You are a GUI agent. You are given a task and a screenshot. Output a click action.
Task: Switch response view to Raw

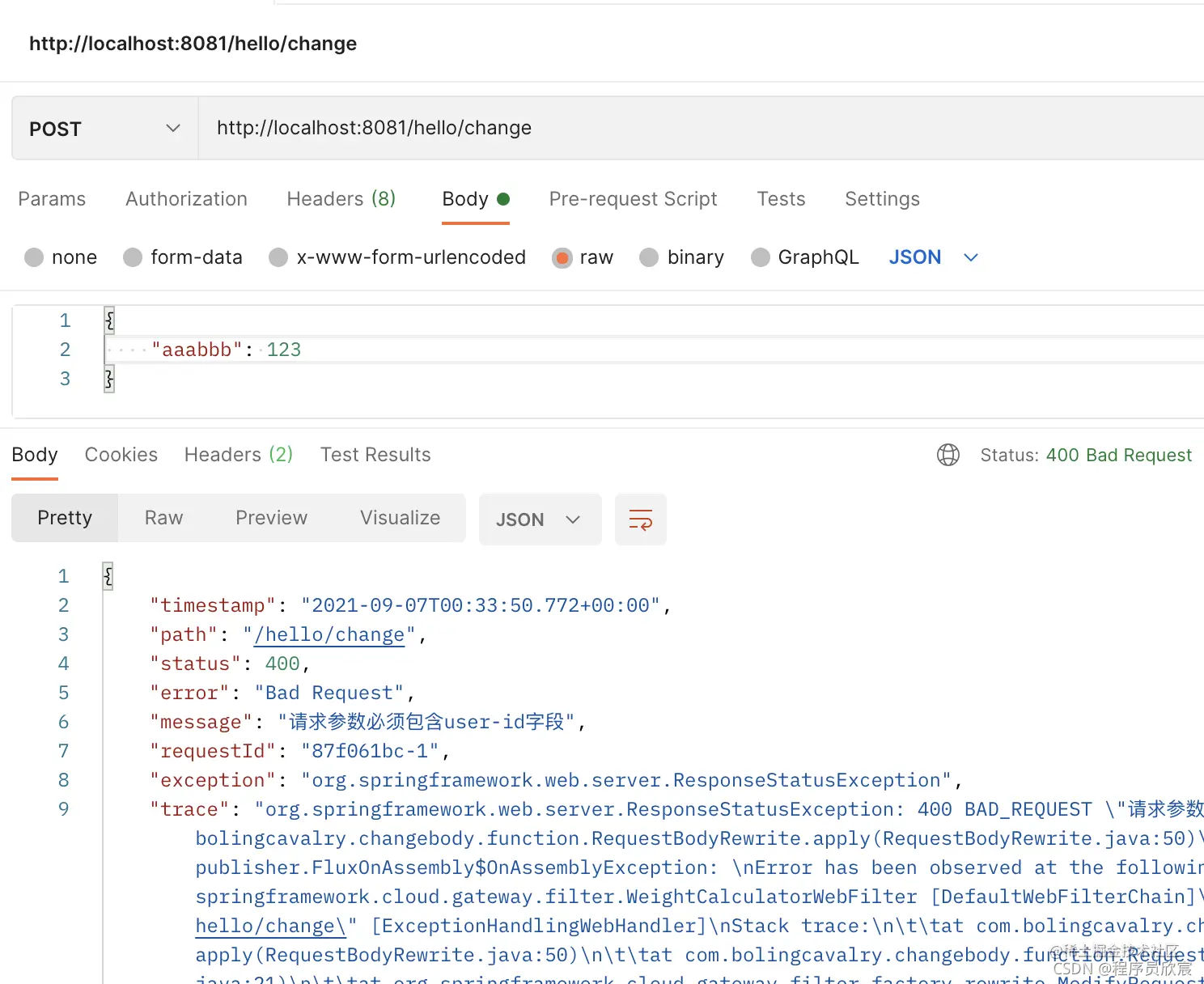click(x=163, y=518)
